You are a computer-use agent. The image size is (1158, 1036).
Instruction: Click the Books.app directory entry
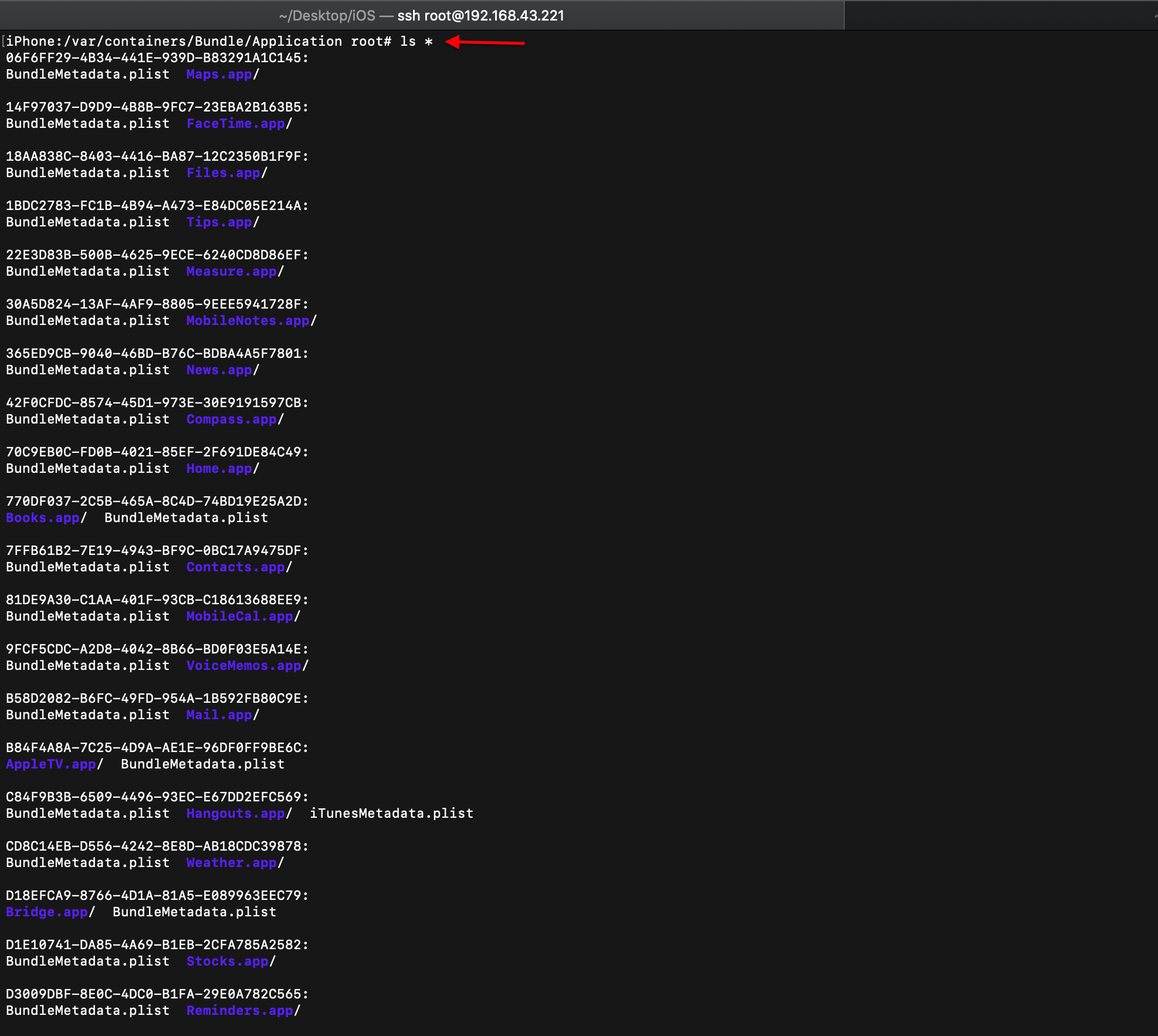(x=42, y=518)
